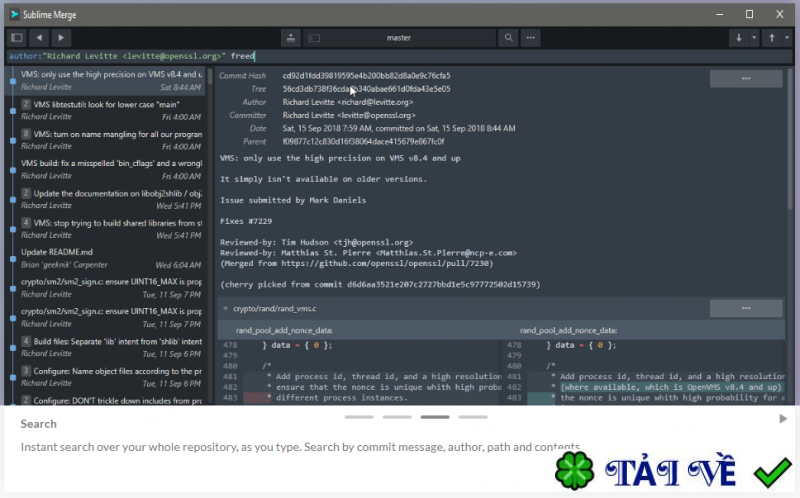Open the search magnifier icon

[508, 38]
